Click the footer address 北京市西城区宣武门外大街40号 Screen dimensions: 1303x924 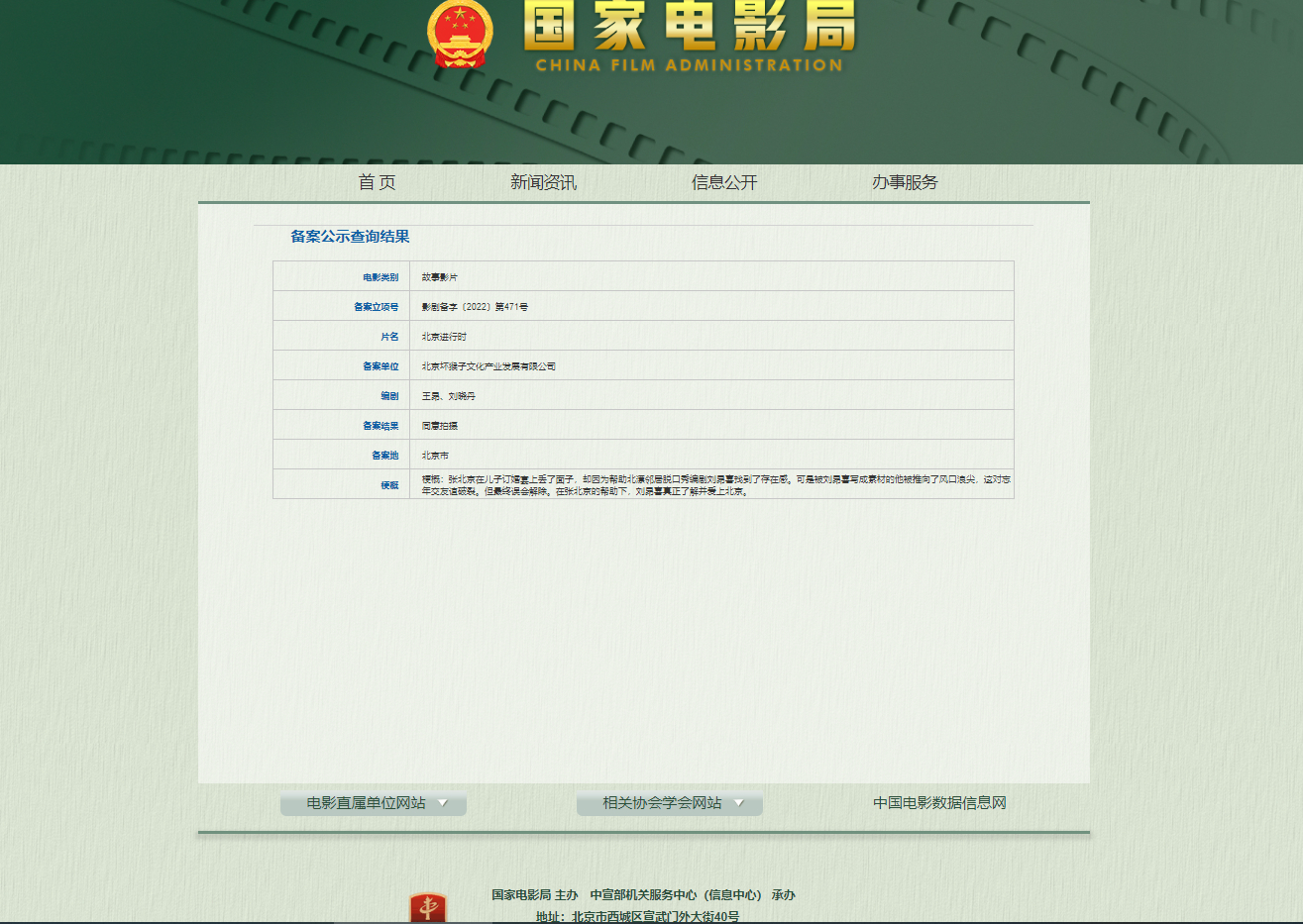[656, 917]
